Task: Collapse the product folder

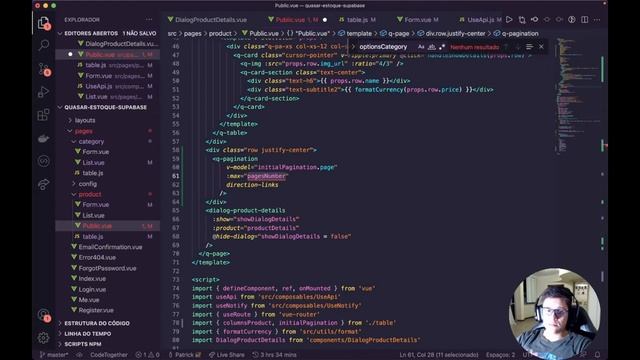Action: click(x=90, y=194)
